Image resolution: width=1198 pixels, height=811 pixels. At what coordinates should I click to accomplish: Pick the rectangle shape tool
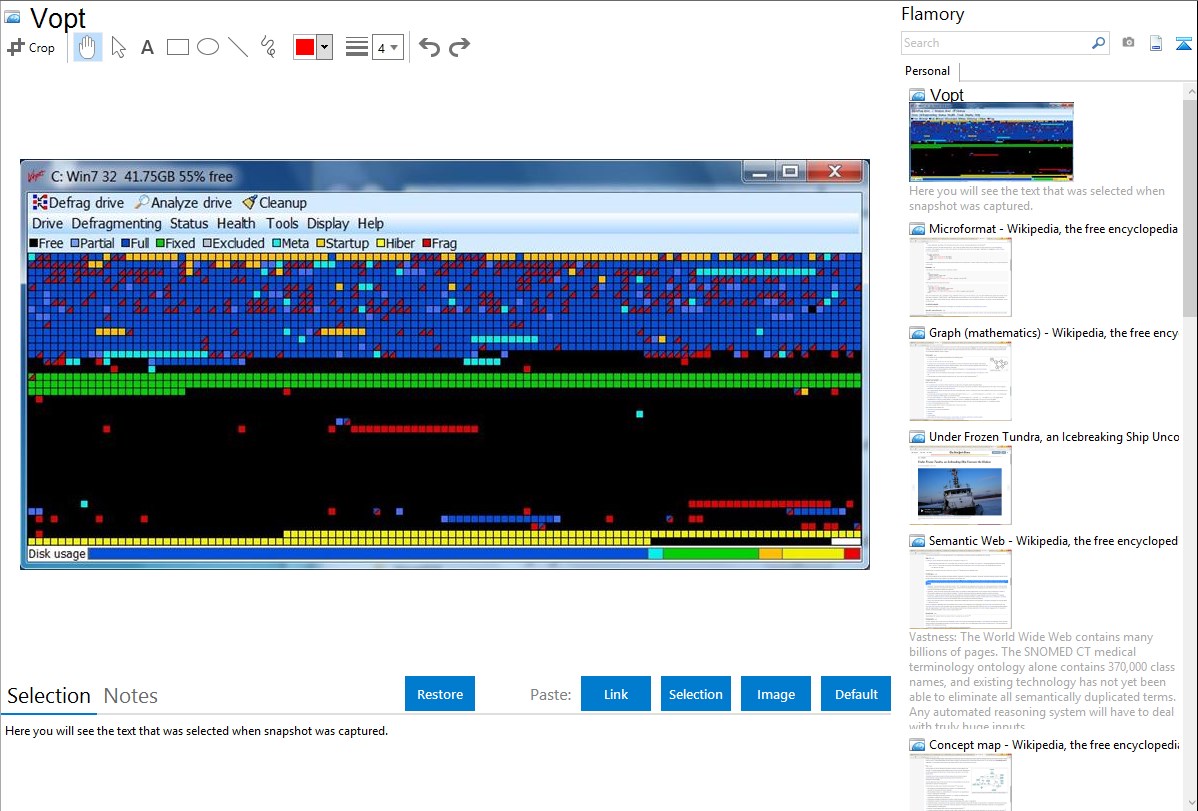177,47
